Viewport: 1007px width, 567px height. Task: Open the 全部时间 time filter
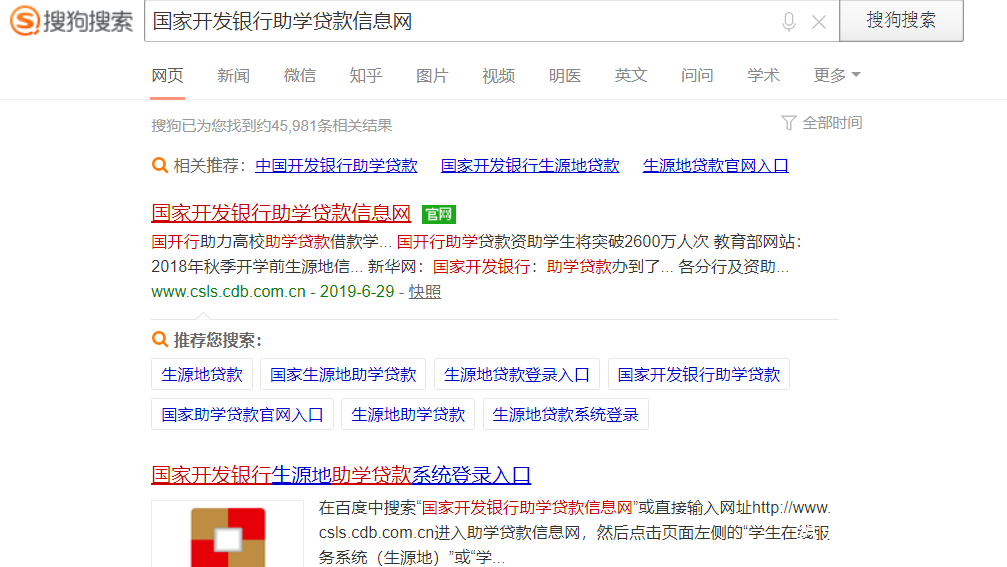tap(832, 123)
